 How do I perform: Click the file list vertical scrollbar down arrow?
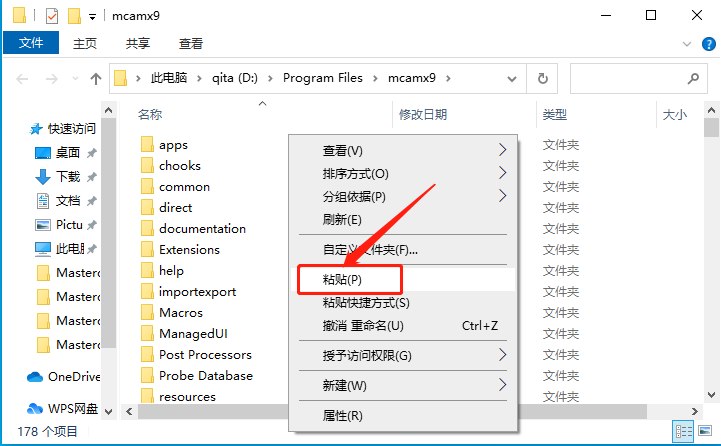(x=711, y=395)
